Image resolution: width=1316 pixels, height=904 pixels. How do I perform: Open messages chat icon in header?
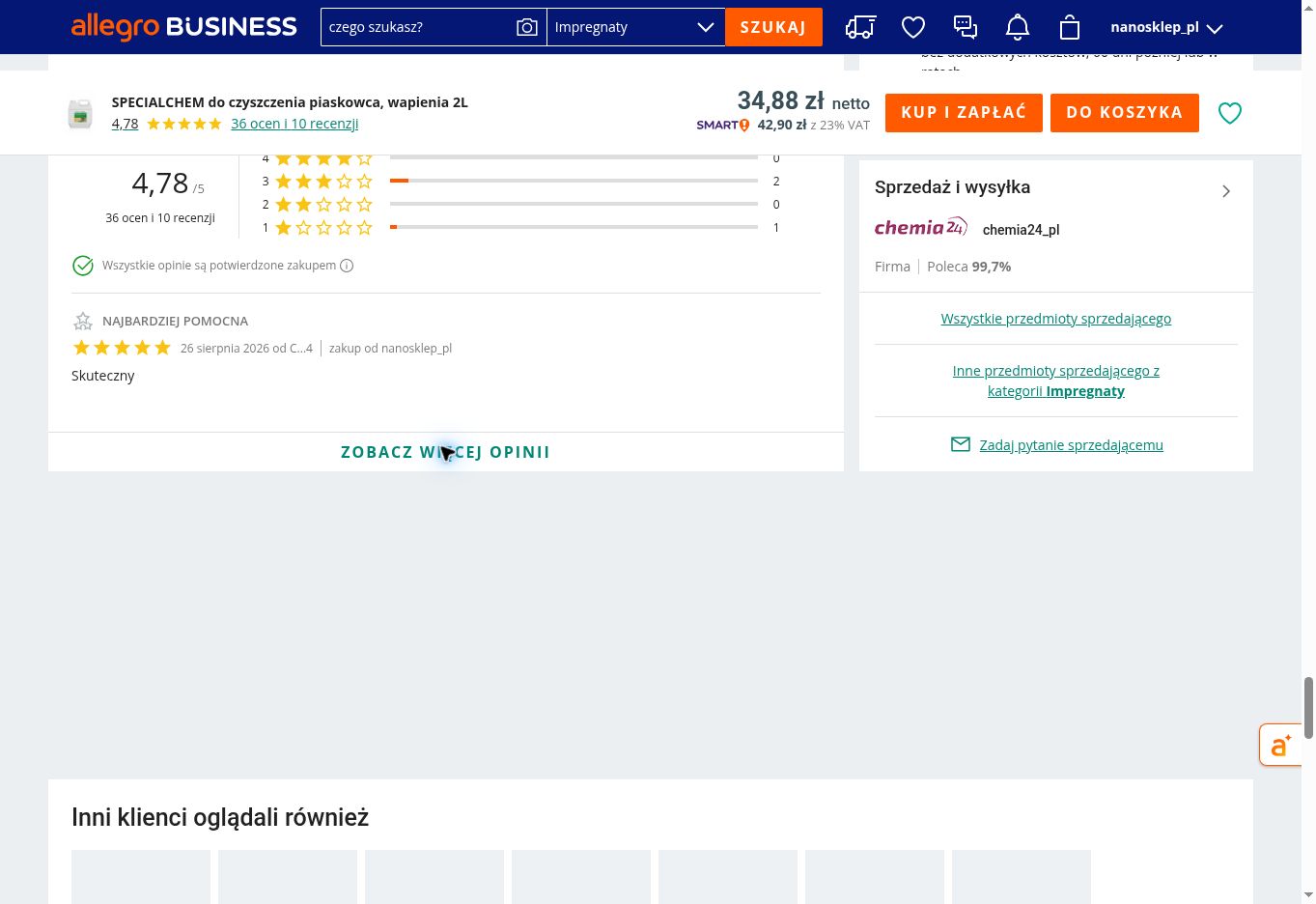point(966,27)
